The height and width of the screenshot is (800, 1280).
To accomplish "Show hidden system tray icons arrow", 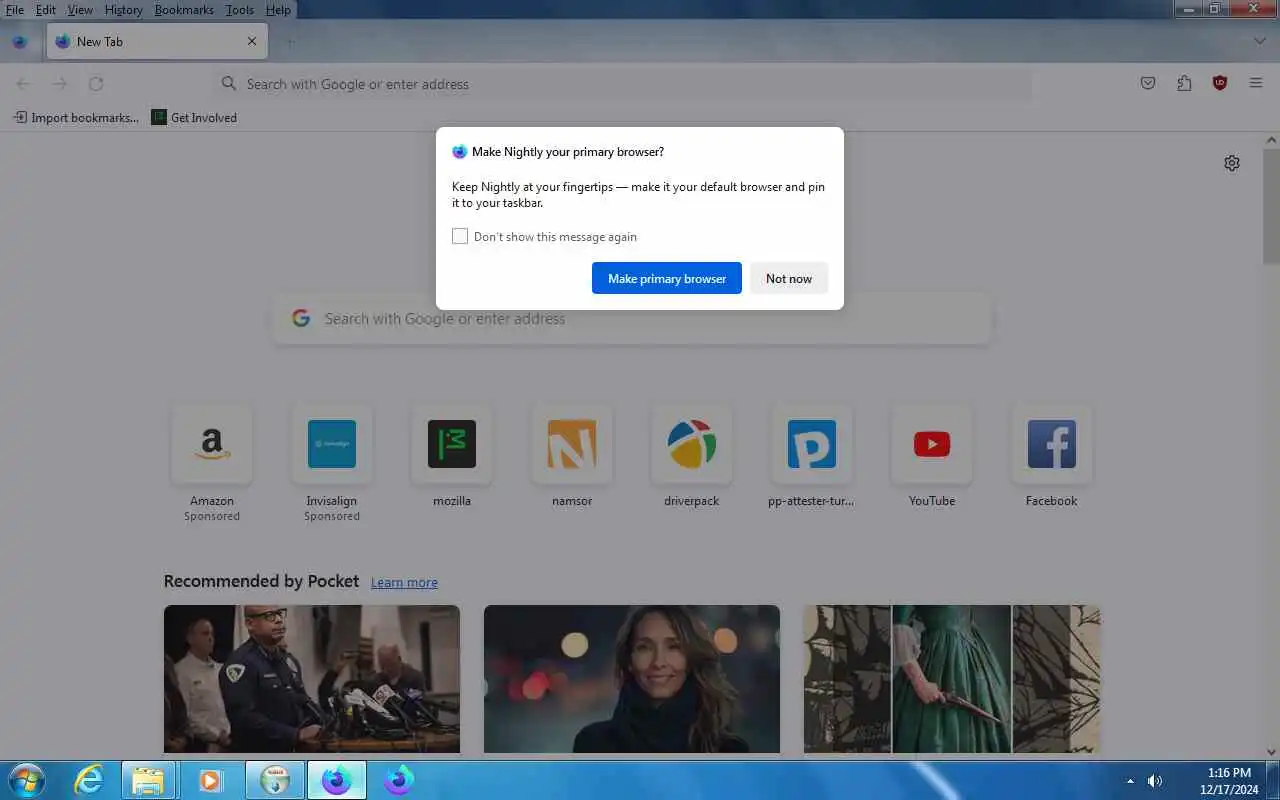I will click(x=1130, y=781).
